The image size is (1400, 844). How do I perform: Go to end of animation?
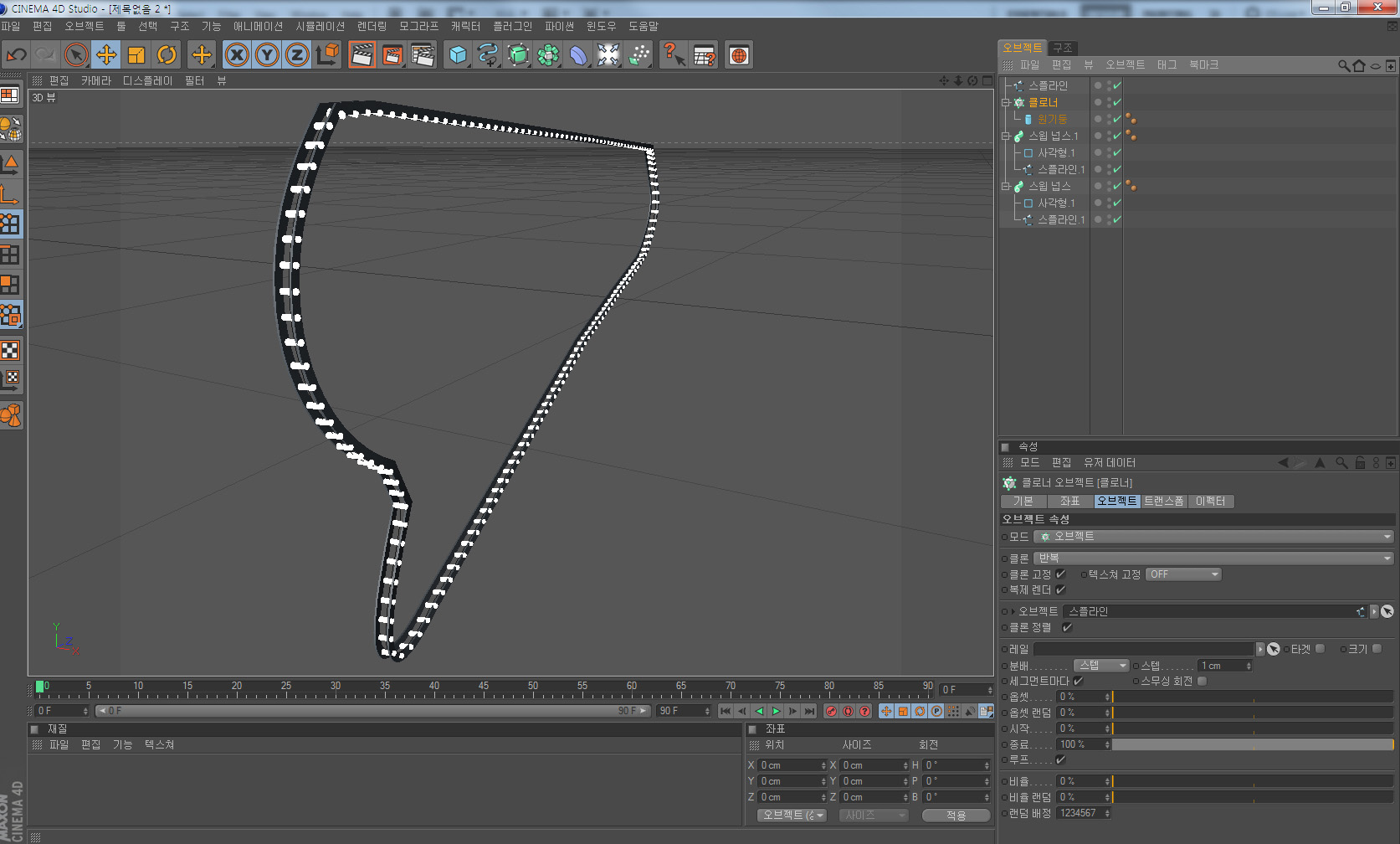click(x=809, y=711)
